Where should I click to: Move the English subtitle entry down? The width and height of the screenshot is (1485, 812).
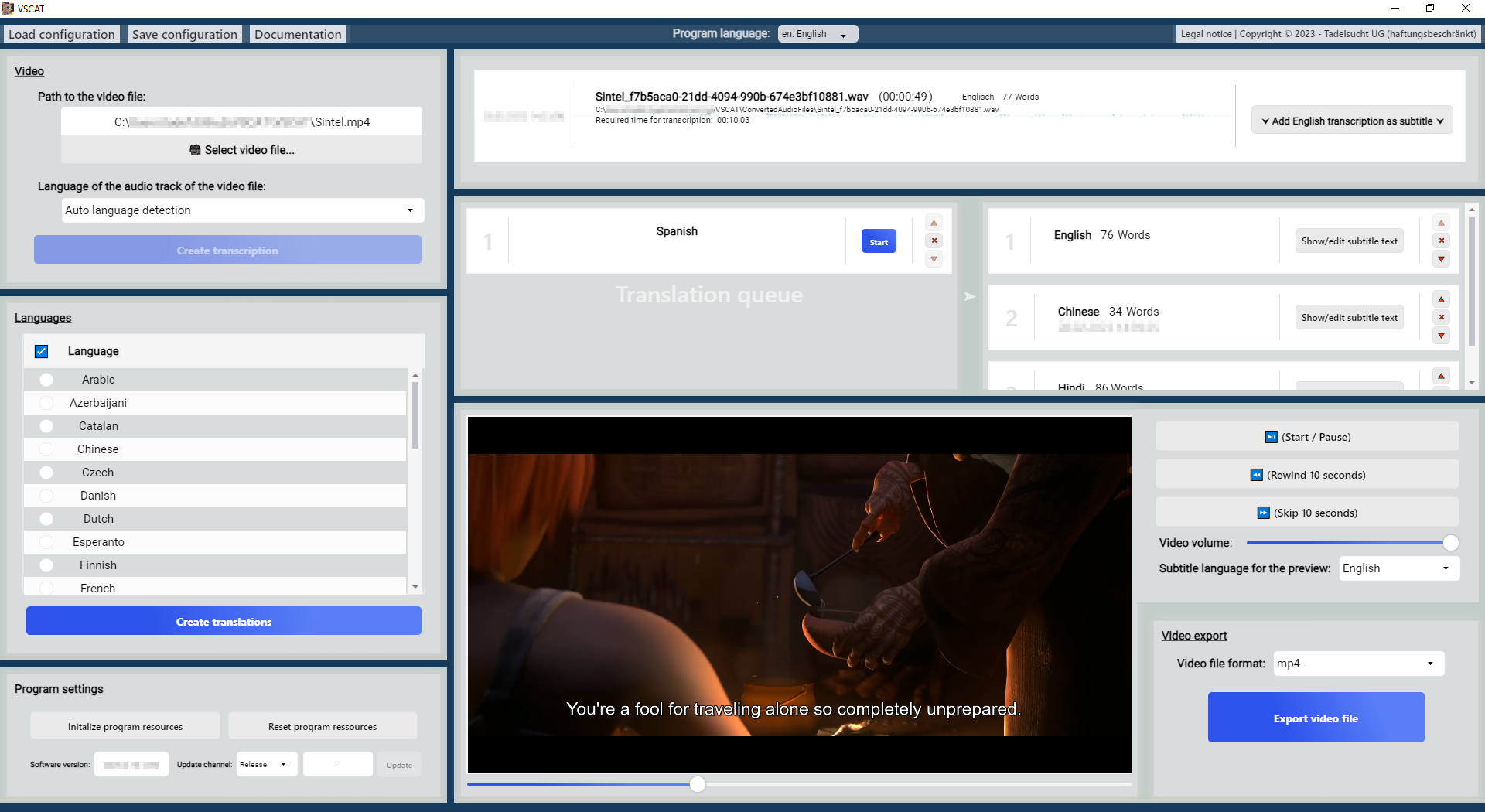pos(1441,259)
